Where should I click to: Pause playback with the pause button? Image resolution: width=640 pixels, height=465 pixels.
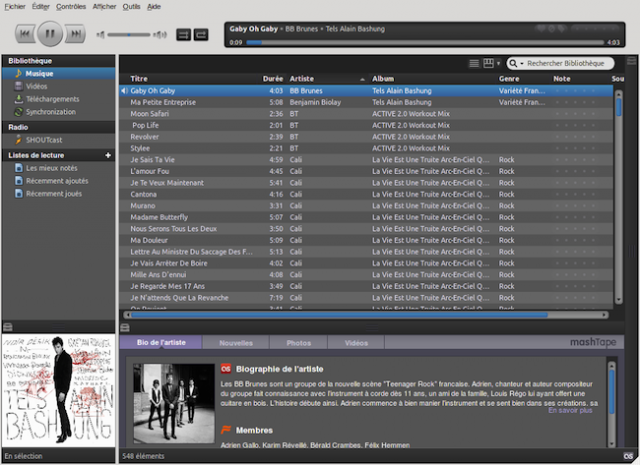pos(50,33)
